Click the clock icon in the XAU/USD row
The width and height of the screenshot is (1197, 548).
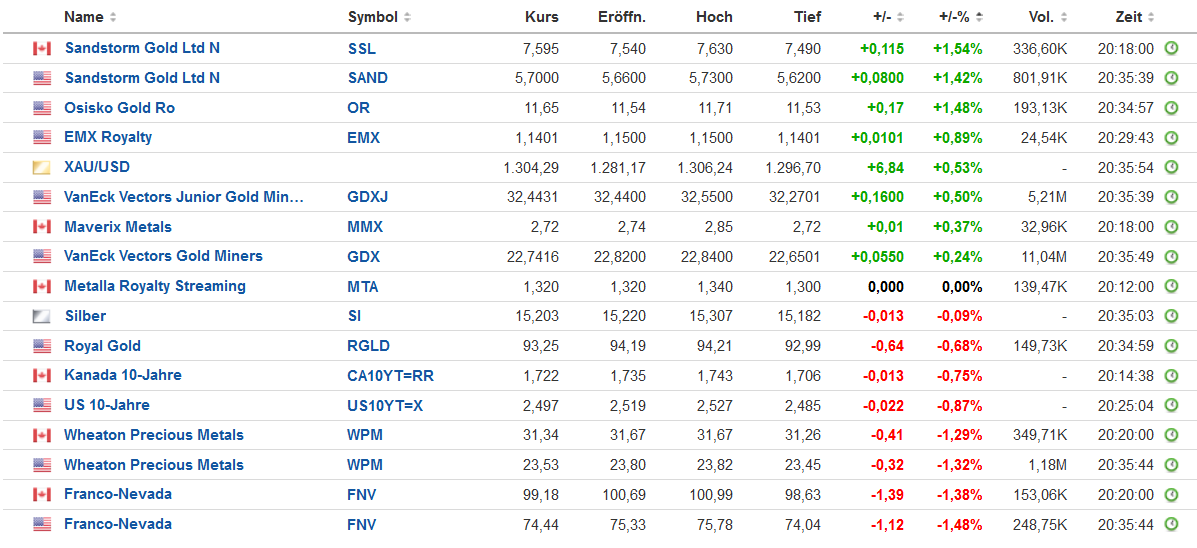[1172, 167]
